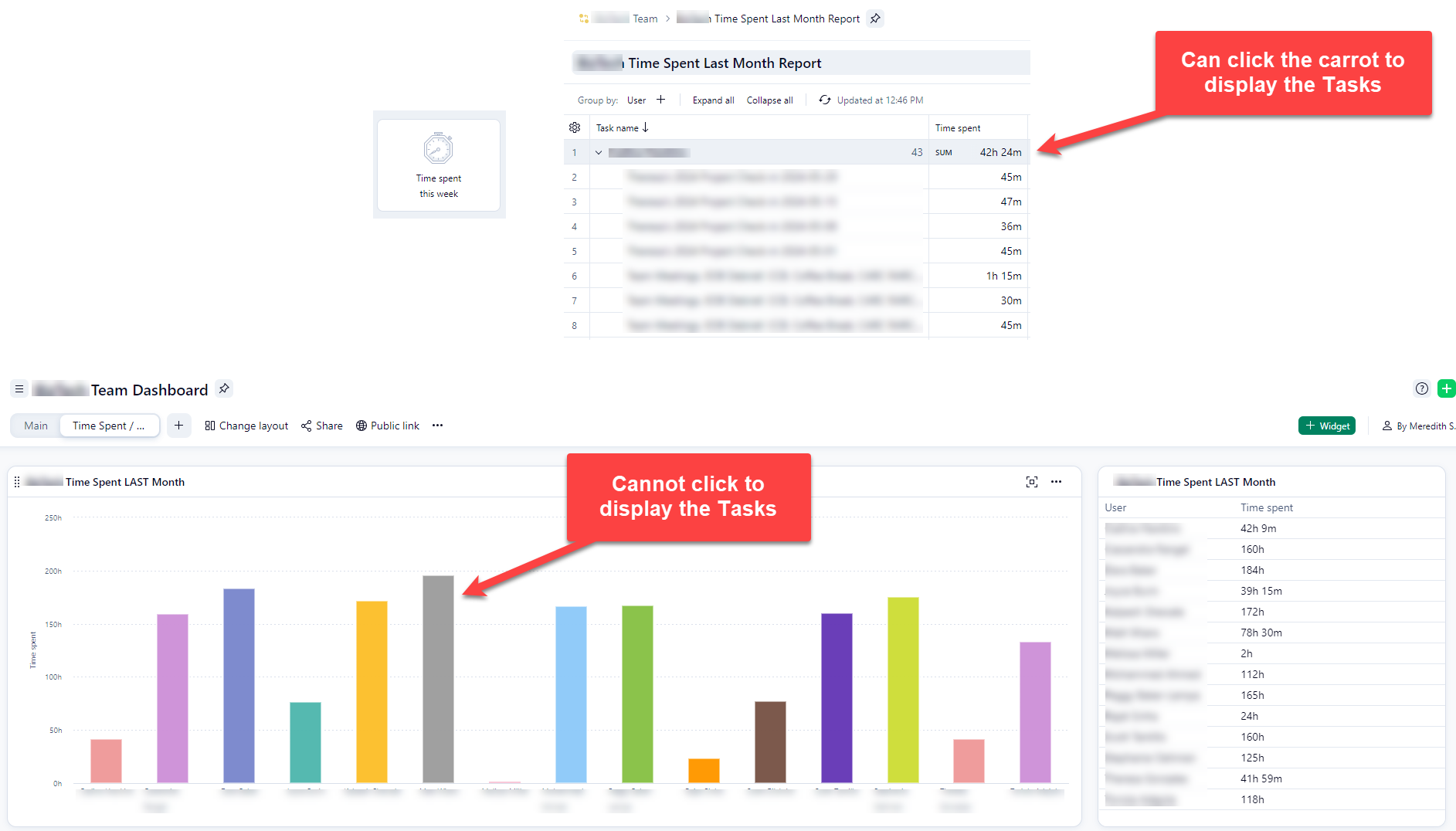This screenshot has height=831, width=1456.
Task: Click the 172h value
Action: pos(1252,612)
